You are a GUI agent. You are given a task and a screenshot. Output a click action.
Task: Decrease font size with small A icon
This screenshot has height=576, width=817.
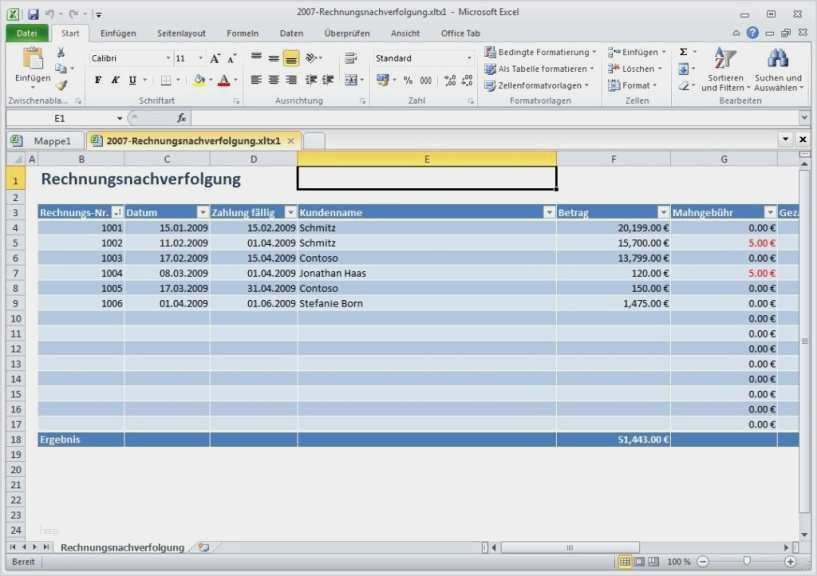tap(231, 58)
